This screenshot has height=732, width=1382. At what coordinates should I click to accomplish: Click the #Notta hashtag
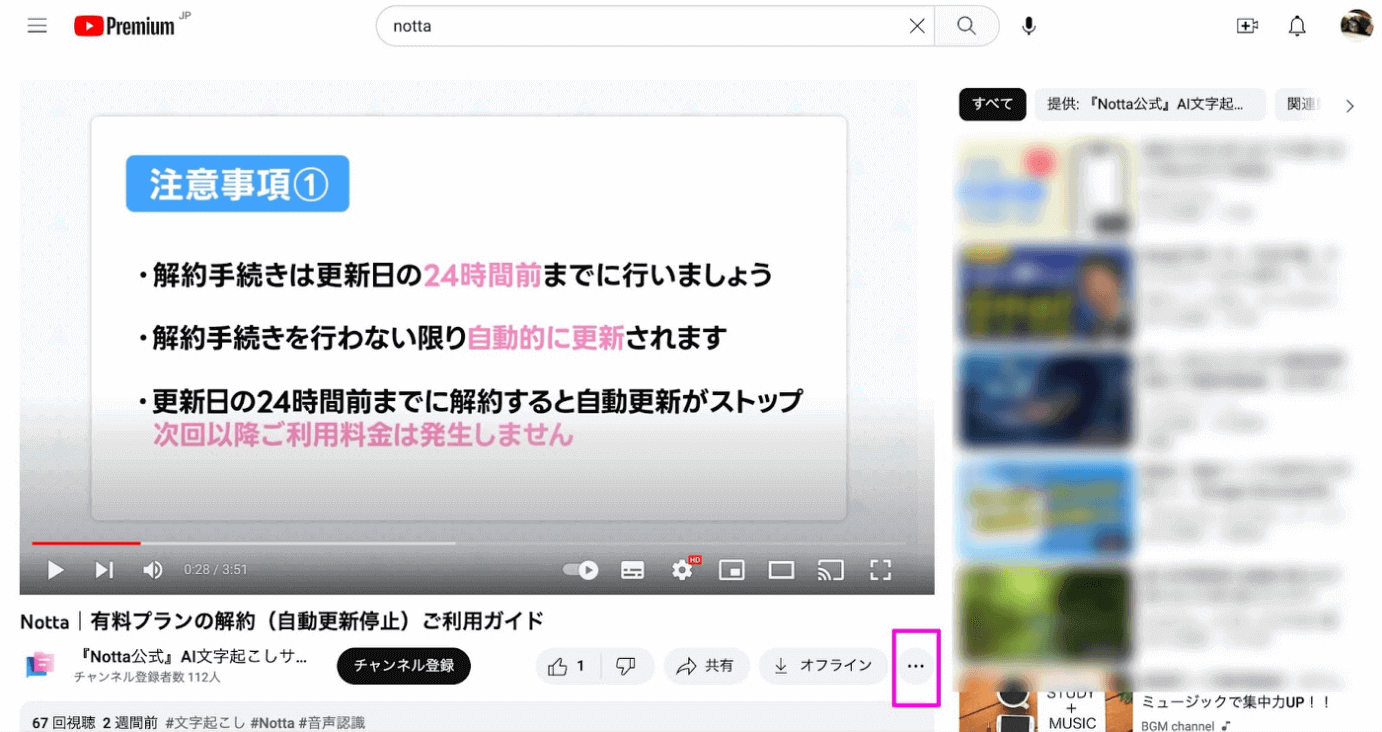(272, 722)
